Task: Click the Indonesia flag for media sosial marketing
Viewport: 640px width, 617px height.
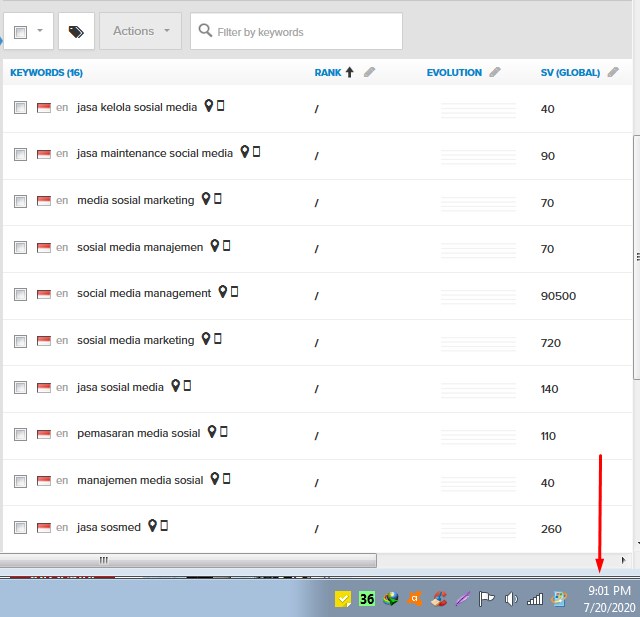Action: coord(44,201)
